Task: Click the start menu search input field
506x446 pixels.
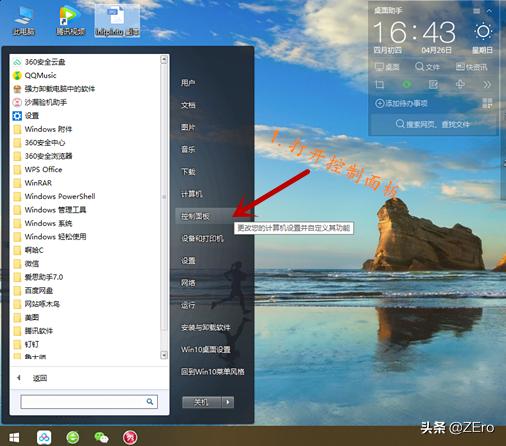Action: tap(89, 402)
